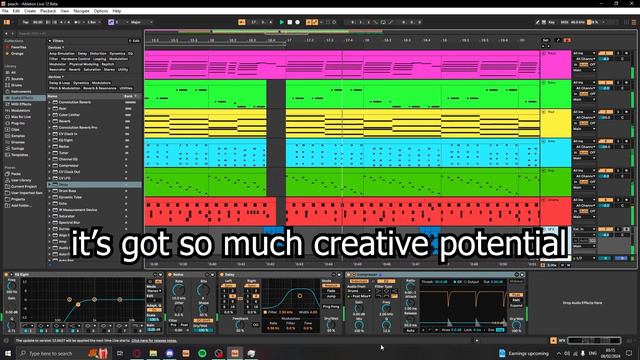The height and width of the screenshot is (360, 640).
Task: Toggle the Delay device activator
Action: [222, 275]
